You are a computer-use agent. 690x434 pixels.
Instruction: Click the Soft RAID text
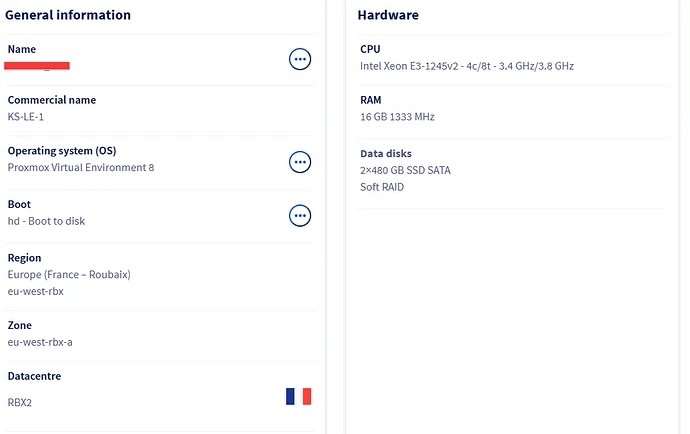pos(382,187)
